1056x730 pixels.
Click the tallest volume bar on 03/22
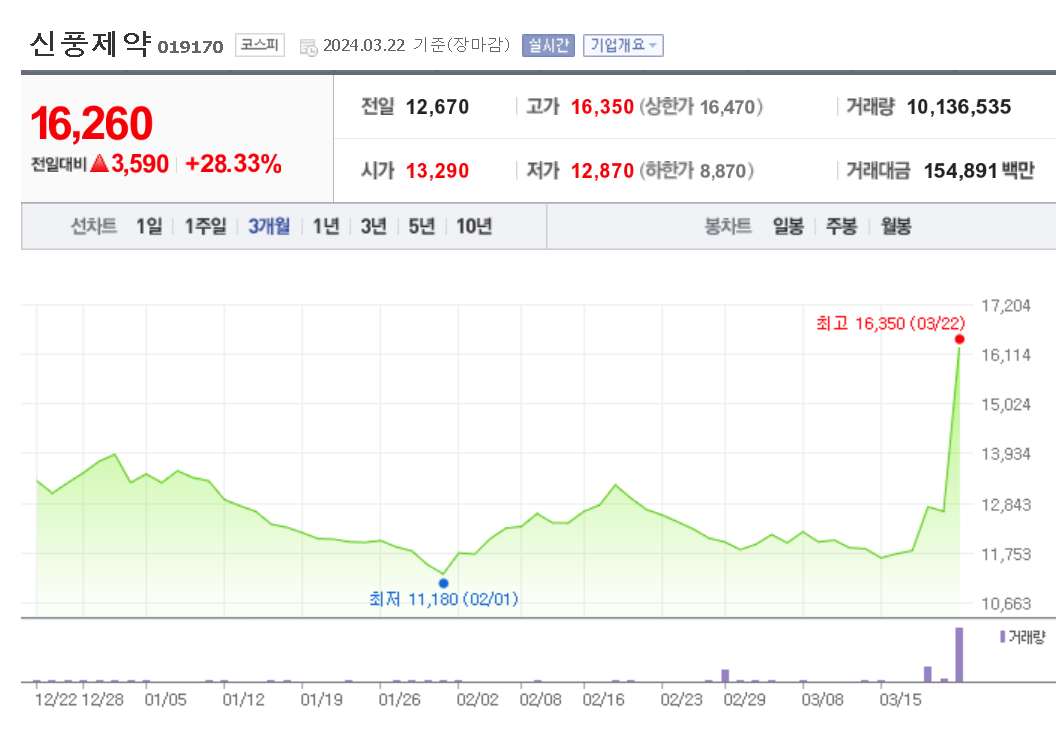[x=959, y=655]
